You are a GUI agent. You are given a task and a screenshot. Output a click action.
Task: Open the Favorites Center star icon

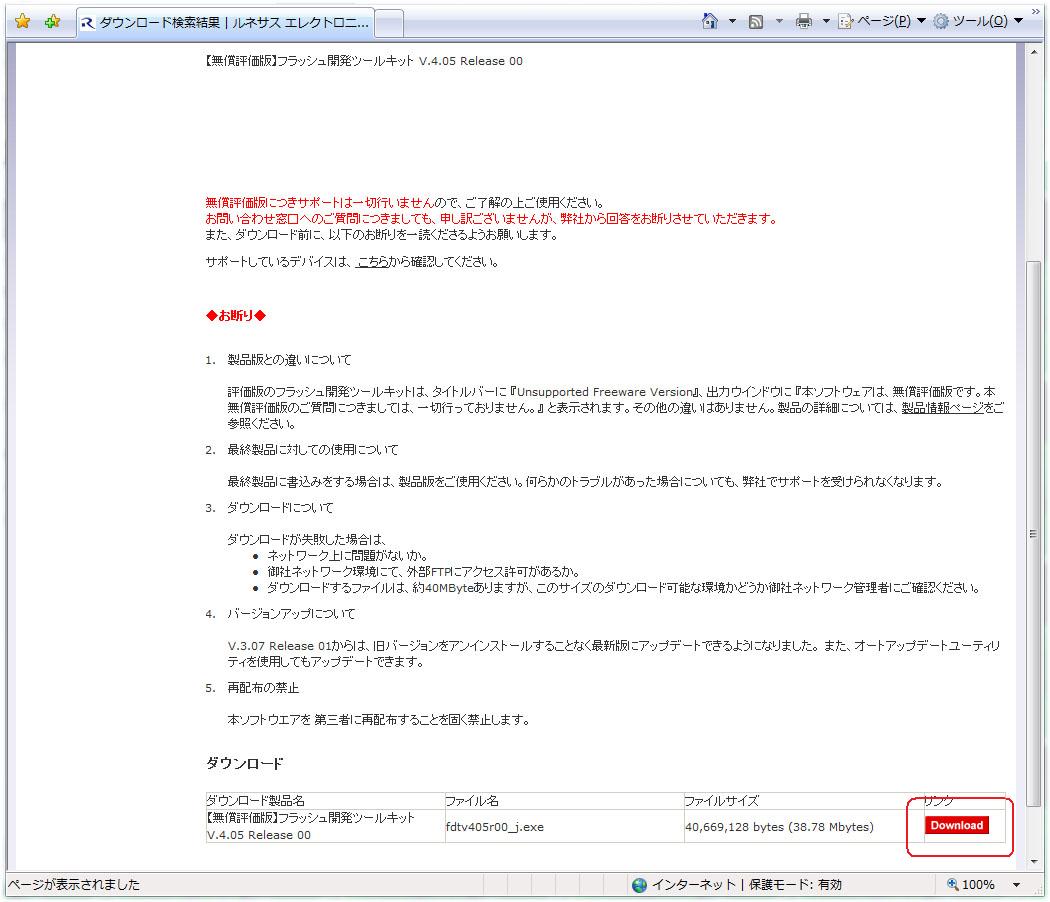point(22,21)
